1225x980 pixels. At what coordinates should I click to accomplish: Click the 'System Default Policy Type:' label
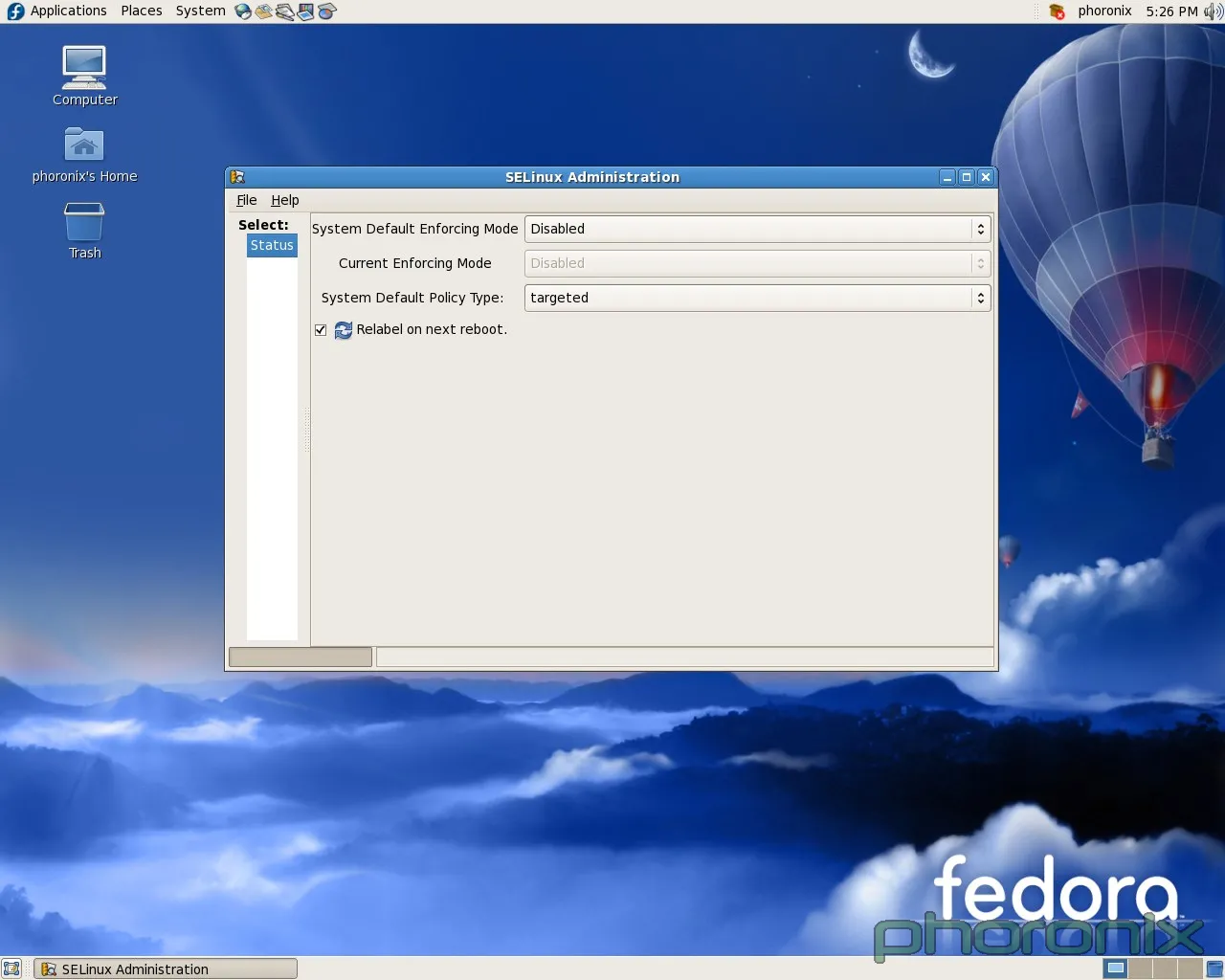[x=412, y=298]
